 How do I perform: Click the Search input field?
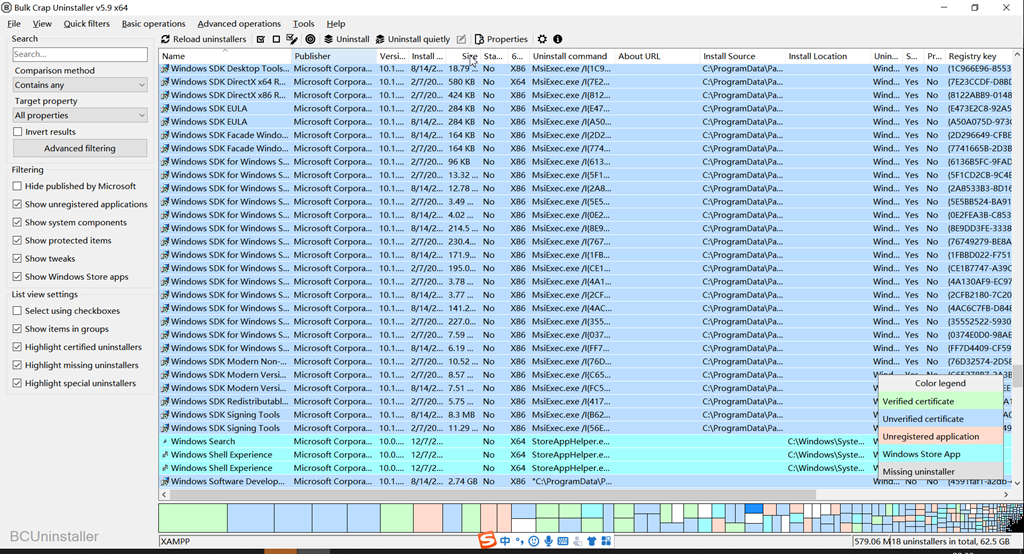click(80, 54)
